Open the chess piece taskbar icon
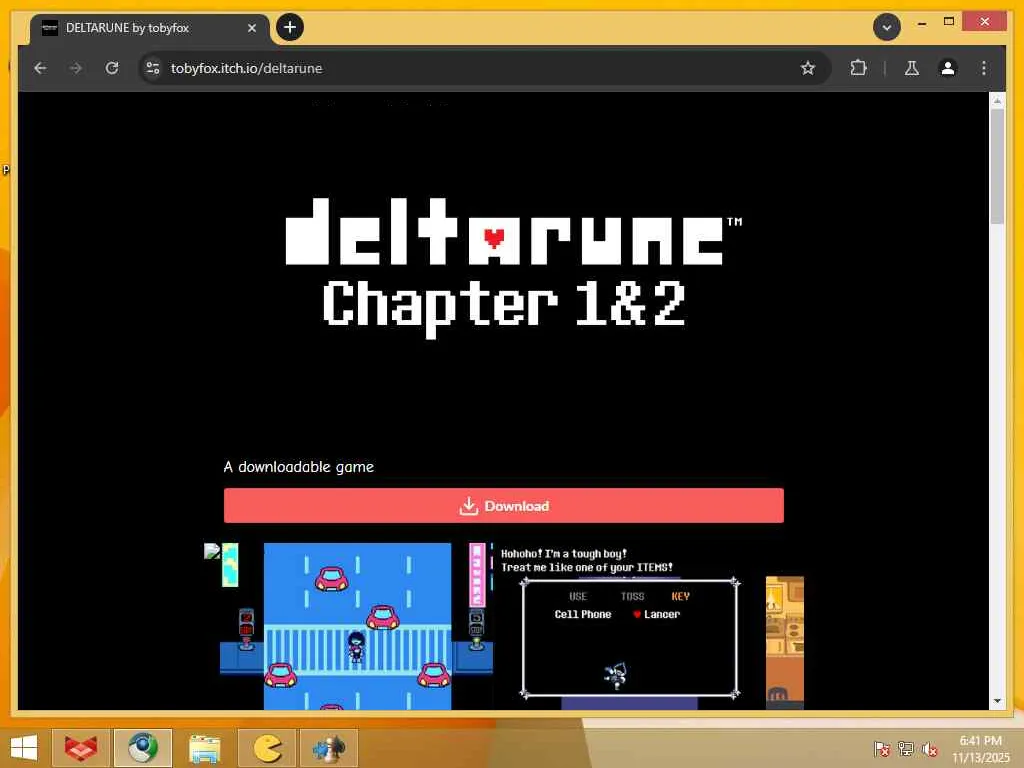The height and width of the screenshot is (768, 1024). 328,748
